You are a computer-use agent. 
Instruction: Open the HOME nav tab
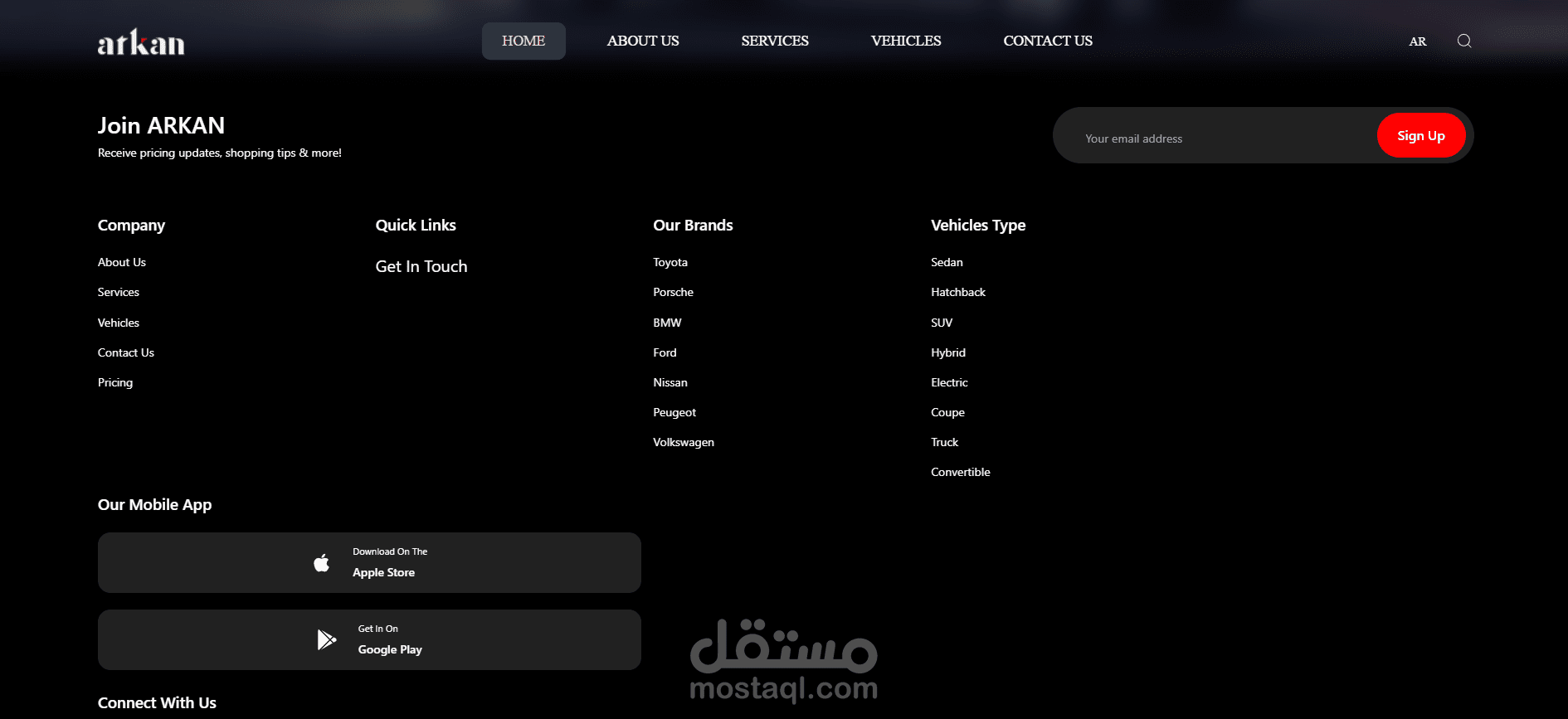tap(523, 41)
